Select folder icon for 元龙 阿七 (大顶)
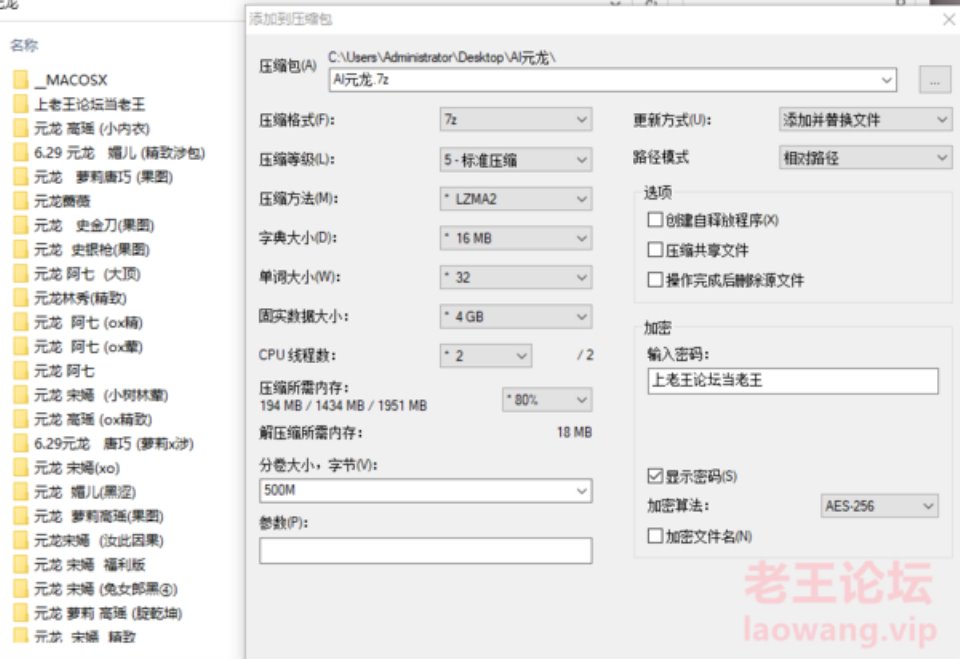This screenshot has height=659, width=960. pyautogui.click(x=21, y=274)
